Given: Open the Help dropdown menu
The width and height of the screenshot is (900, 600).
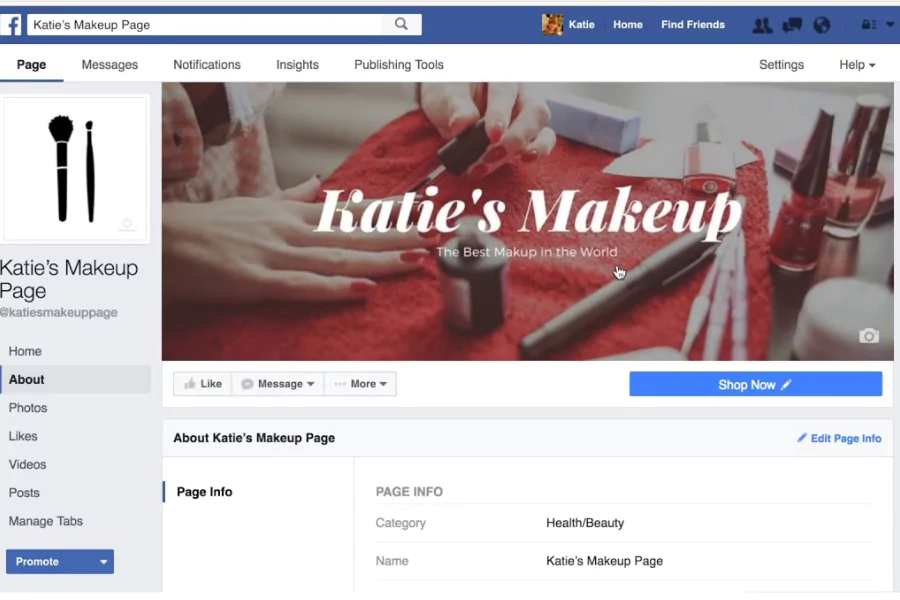Looking at the screenshot, I should click(857, 65).
